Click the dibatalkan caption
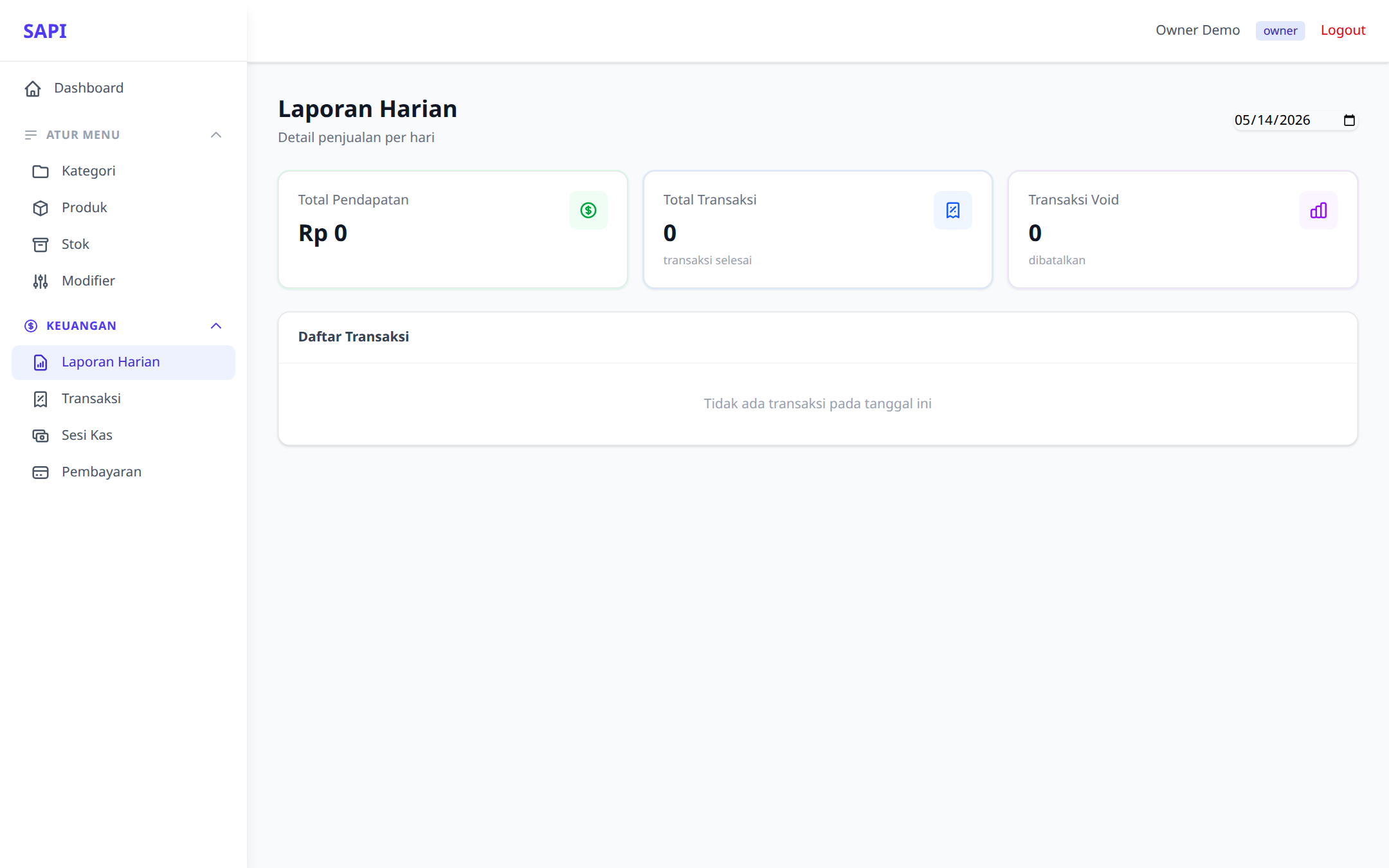Image resolution: width=1389 pixels, height=868 pixels. pyautogui.click(x=1057, y=260)
